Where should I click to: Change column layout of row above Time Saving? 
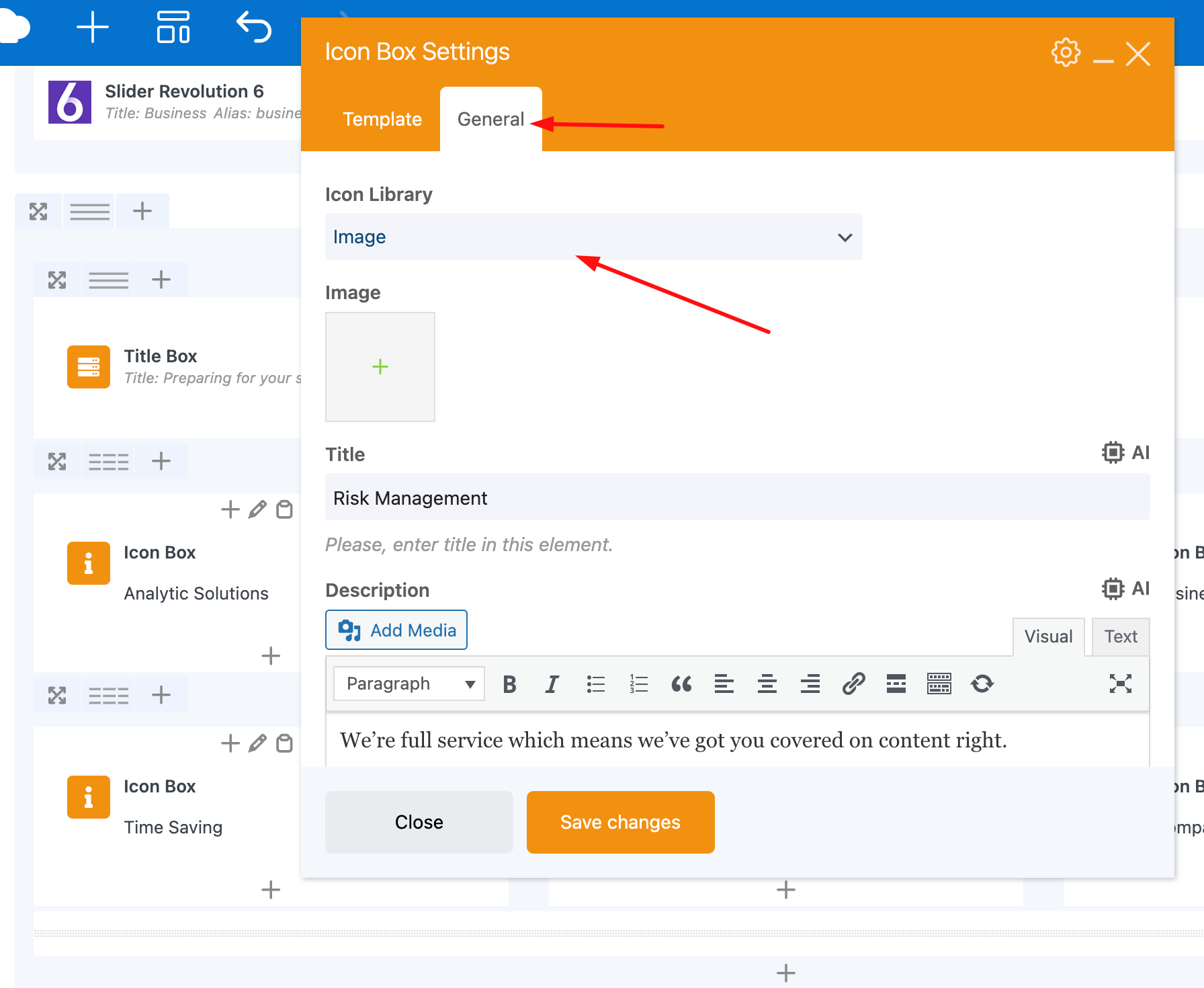click(109, 696)
